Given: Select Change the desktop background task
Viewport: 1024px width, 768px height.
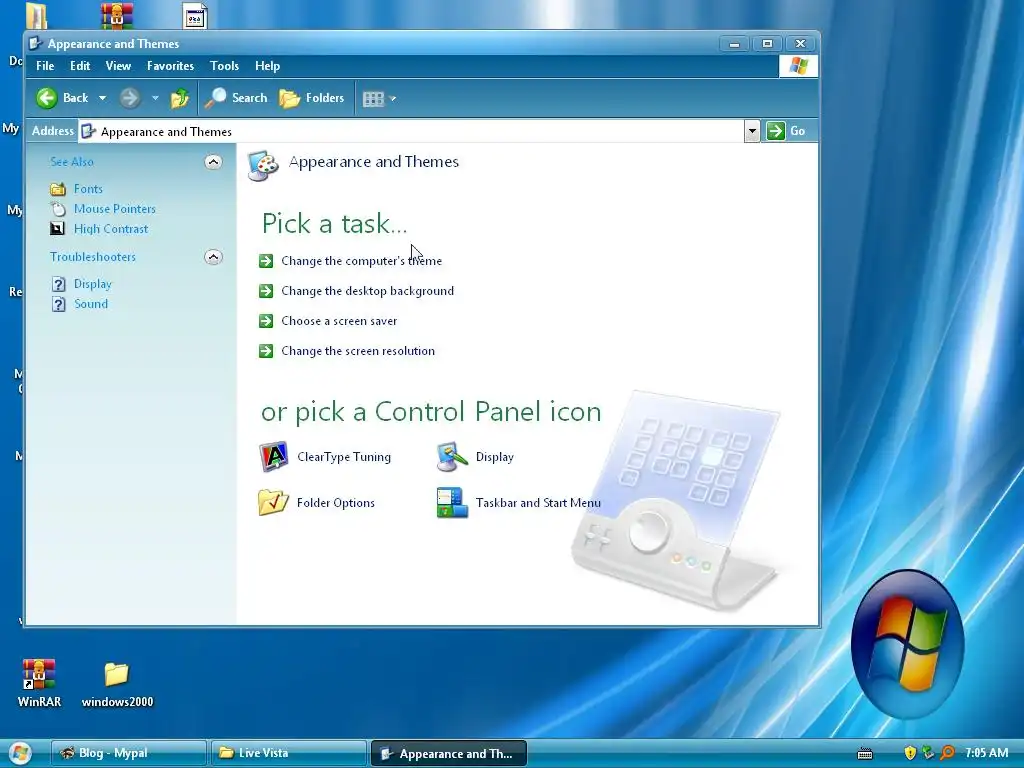Looking at the screenshot, I should click(x=368, y=291).
